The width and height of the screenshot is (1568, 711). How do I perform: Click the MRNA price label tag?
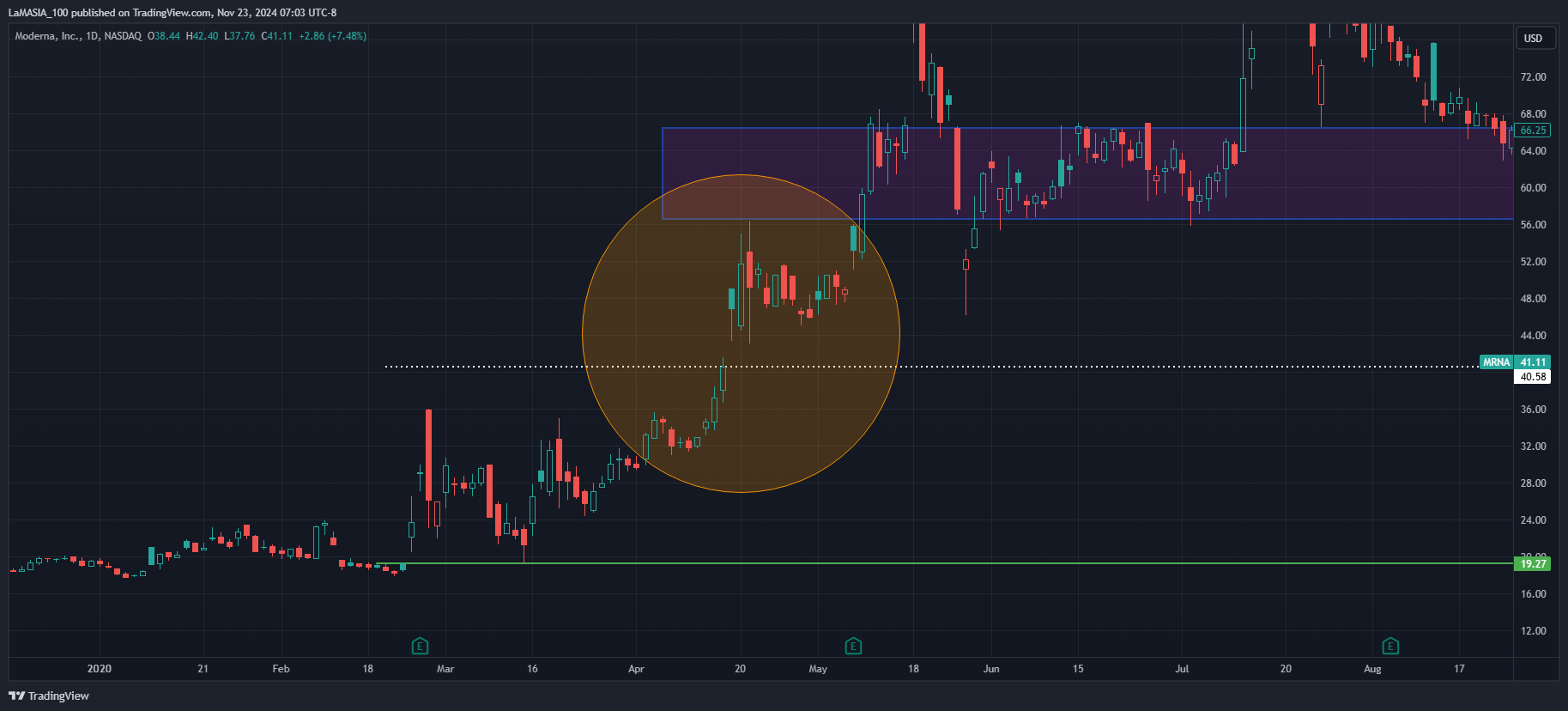1496,362
